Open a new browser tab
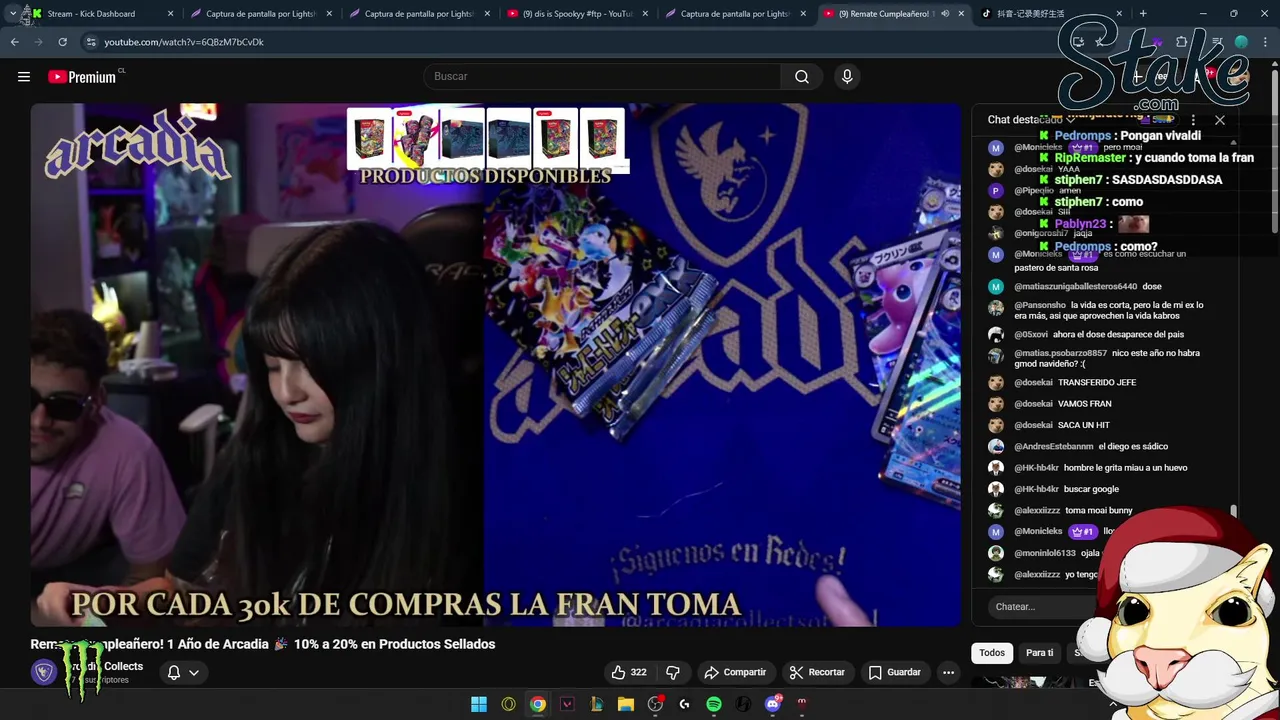Screen dimensions: 1280x720 1143,14
